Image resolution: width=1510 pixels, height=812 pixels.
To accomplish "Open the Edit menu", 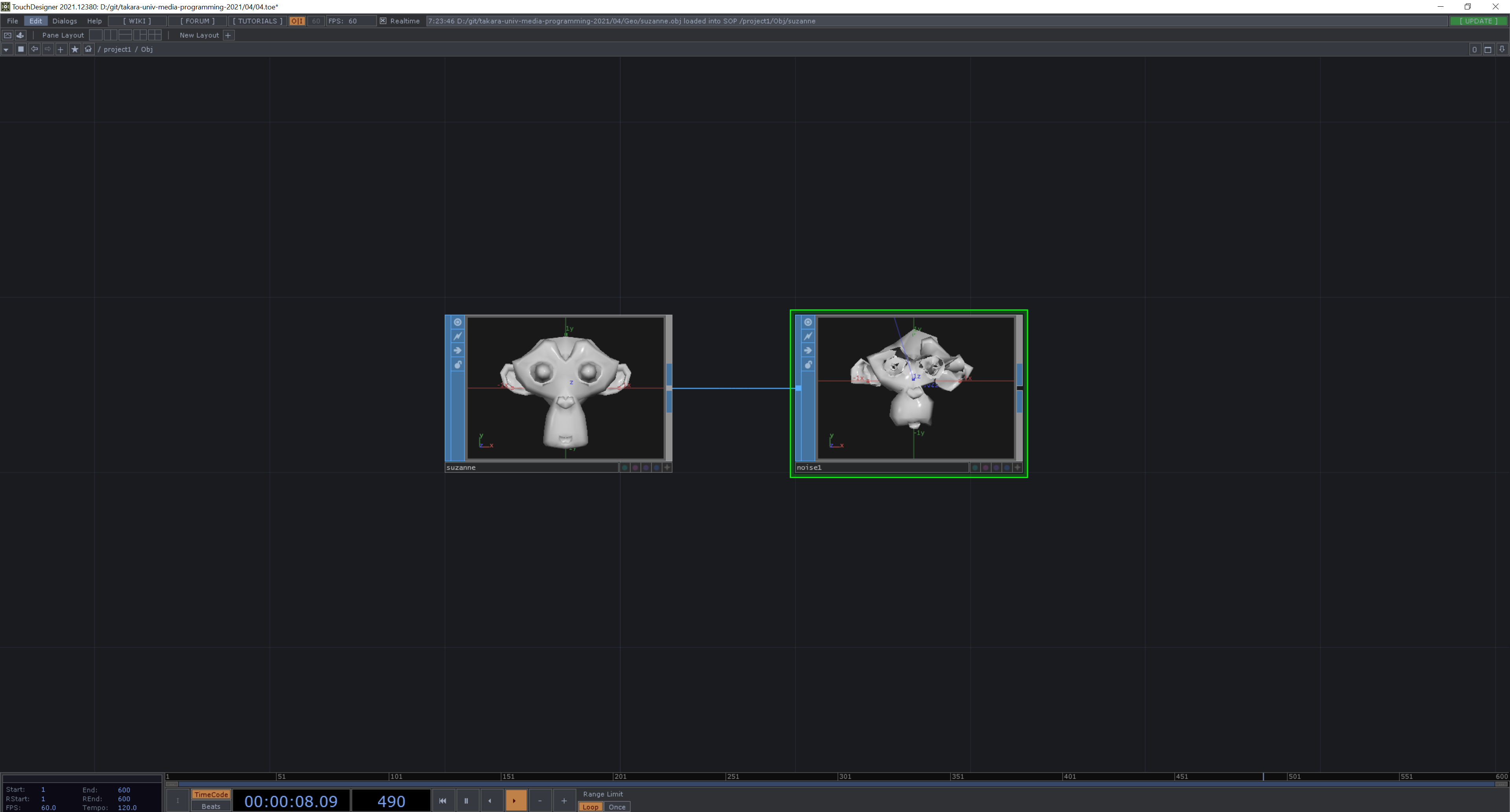I will tap(36, 21).
